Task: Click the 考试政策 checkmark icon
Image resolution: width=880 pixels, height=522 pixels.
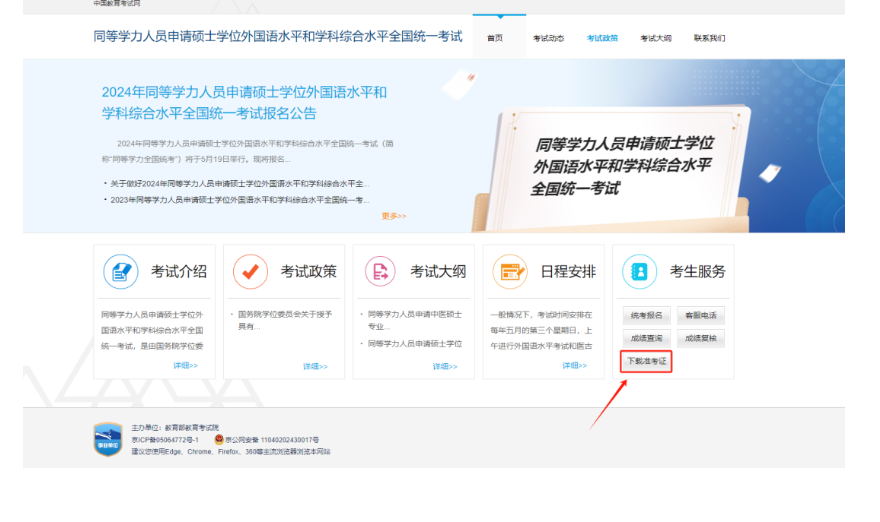Action: (250, 271)
